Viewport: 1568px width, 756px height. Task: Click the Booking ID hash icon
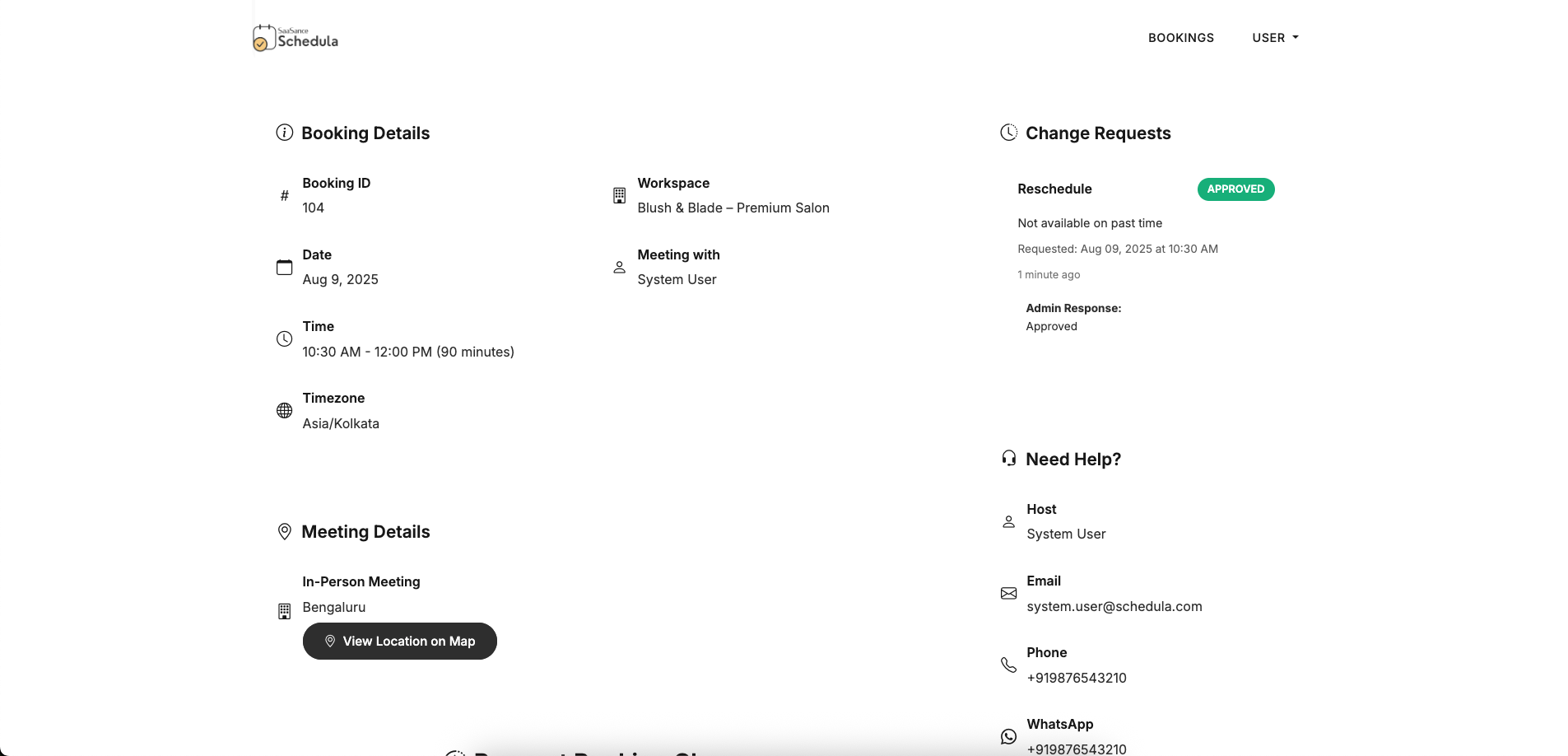point(284,196)
